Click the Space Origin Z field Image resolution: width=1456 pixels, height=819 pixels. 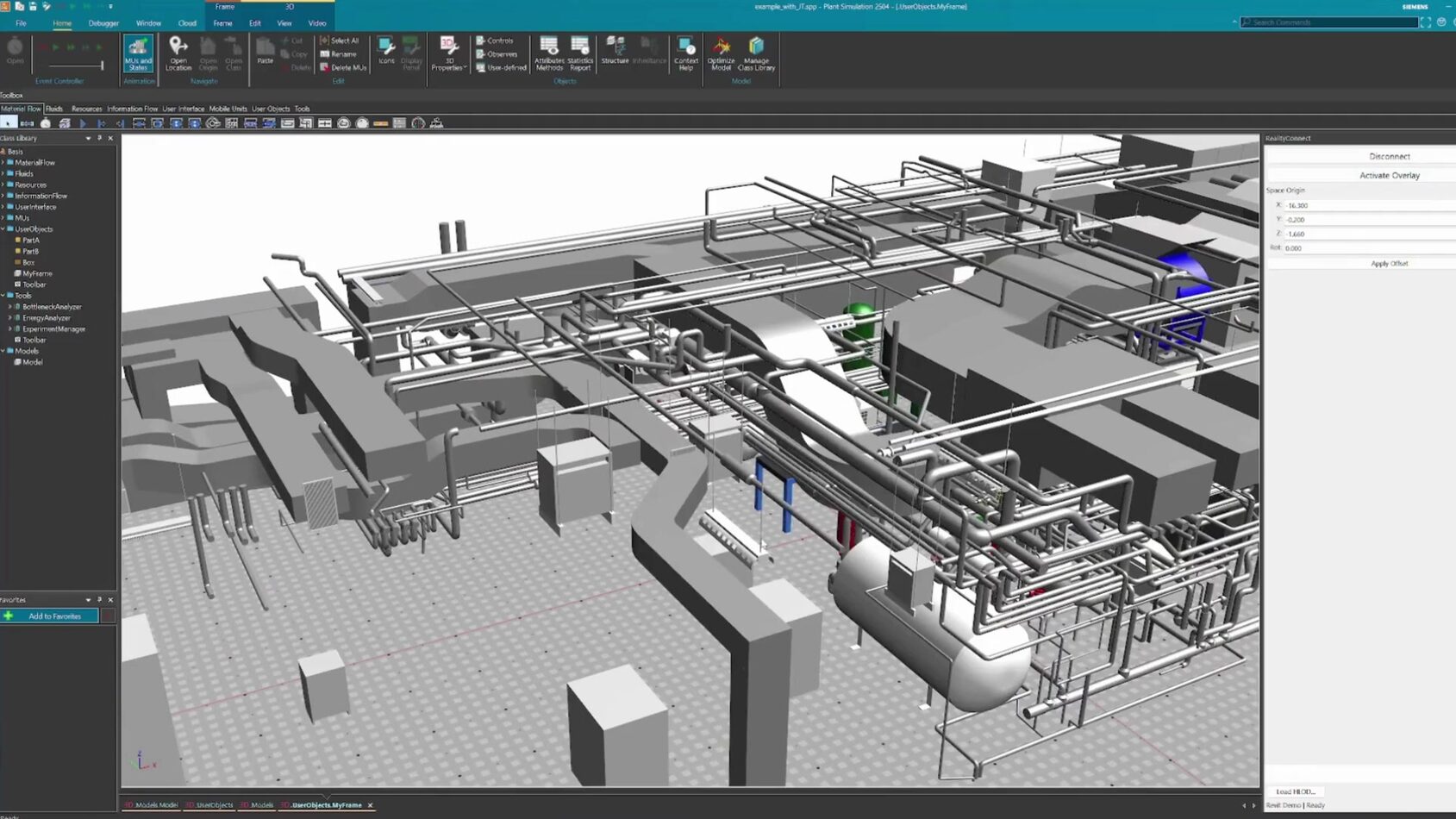click(1369, 234)
